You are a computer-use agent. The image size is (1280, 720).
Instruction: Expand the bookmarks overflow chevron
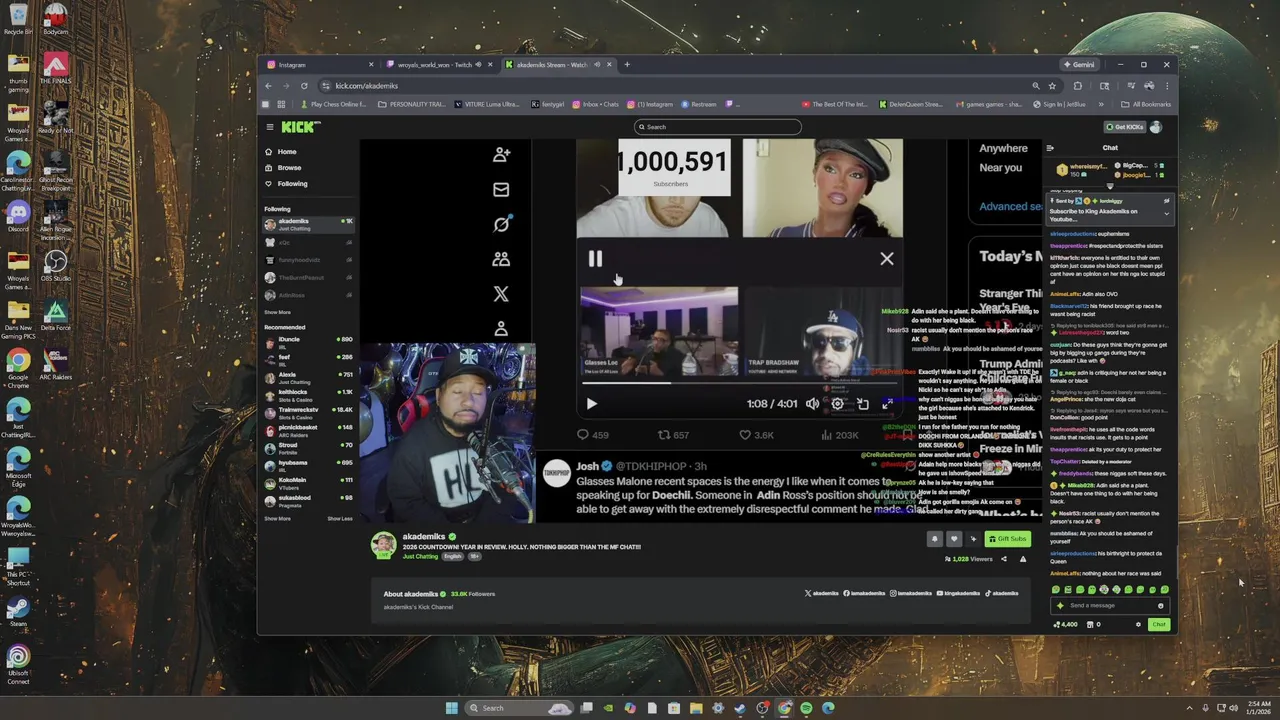point(1101,104)
